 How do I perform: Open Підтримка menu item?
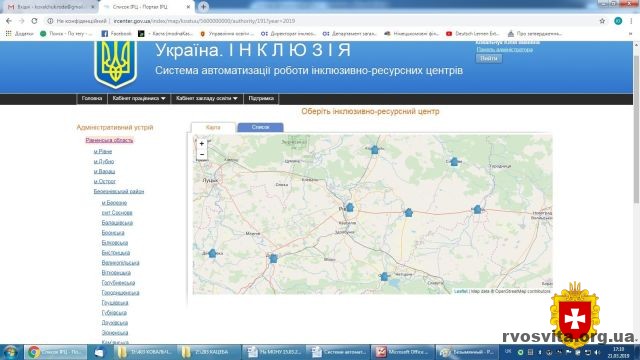[261, 98]
